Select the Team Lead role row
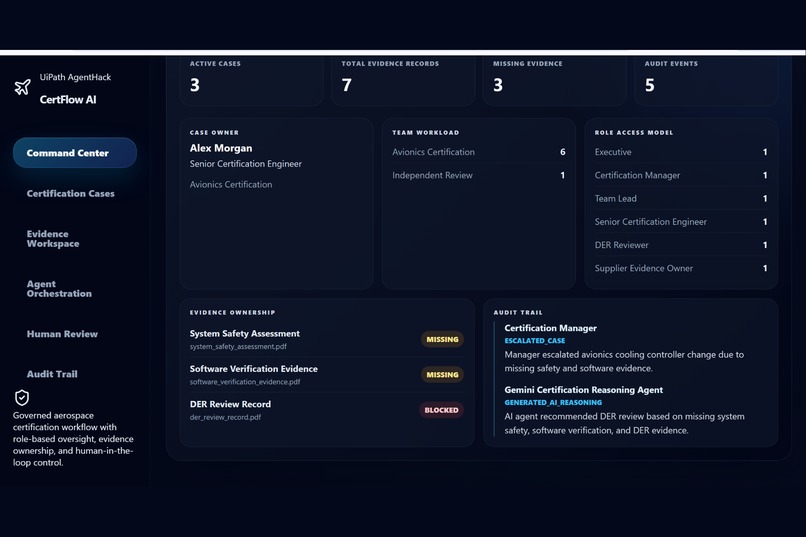 tap(681, 198)
